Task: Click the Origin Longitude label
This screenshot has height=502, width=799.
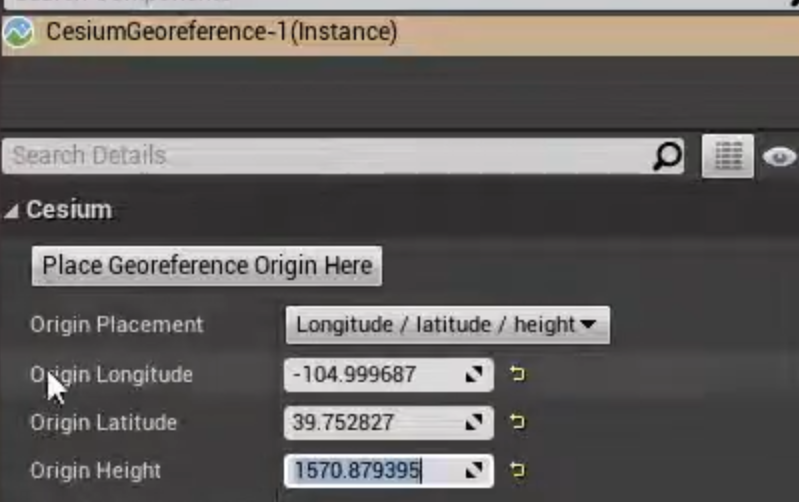Action: 112,375
